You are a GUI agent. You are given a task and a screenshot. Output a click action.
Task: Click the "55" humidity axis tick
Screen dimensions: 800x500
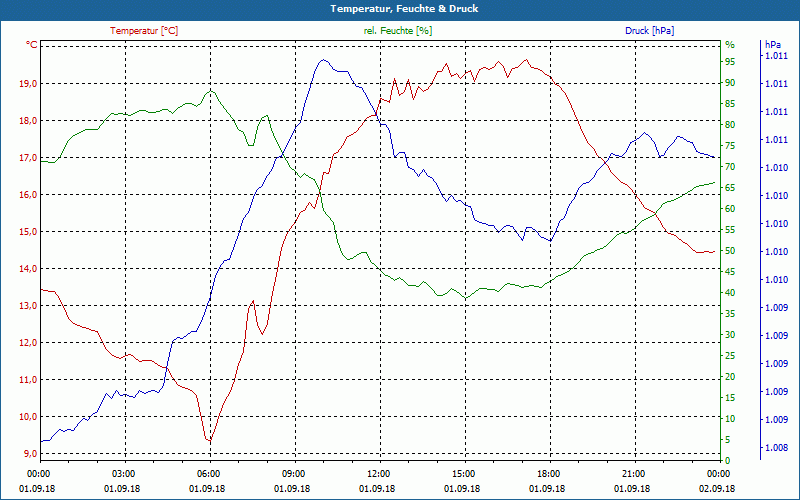click(730, 230)
